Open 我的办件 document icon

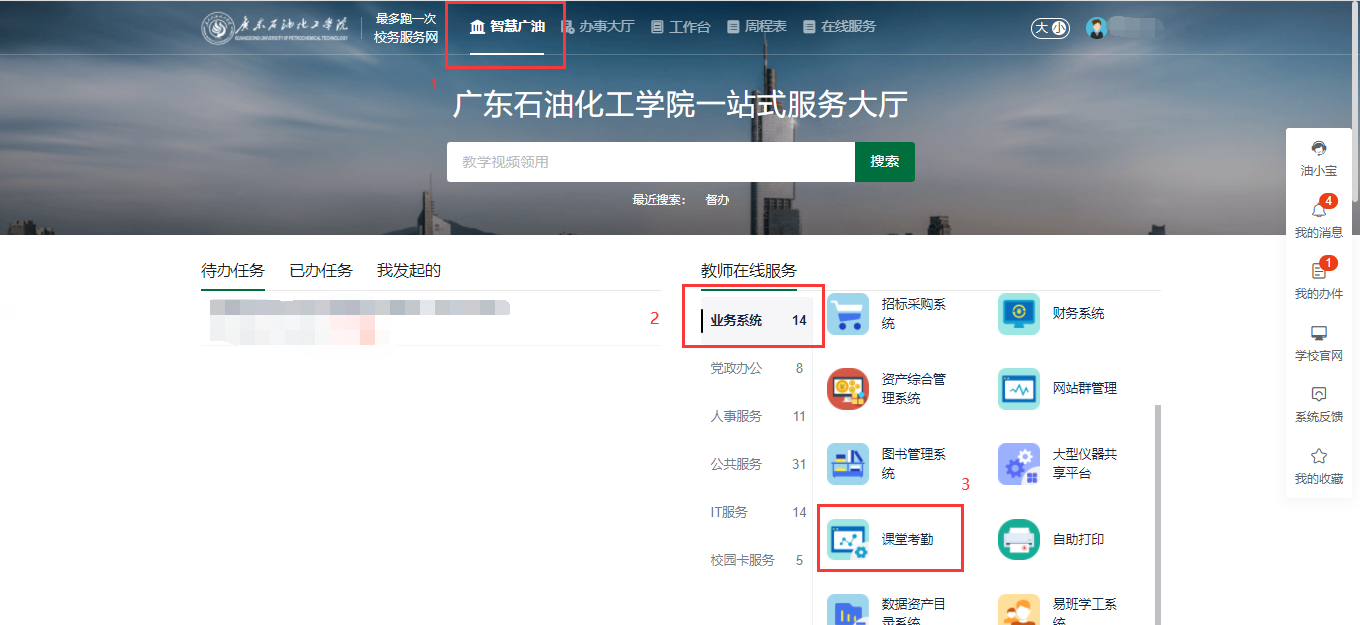1318,271
